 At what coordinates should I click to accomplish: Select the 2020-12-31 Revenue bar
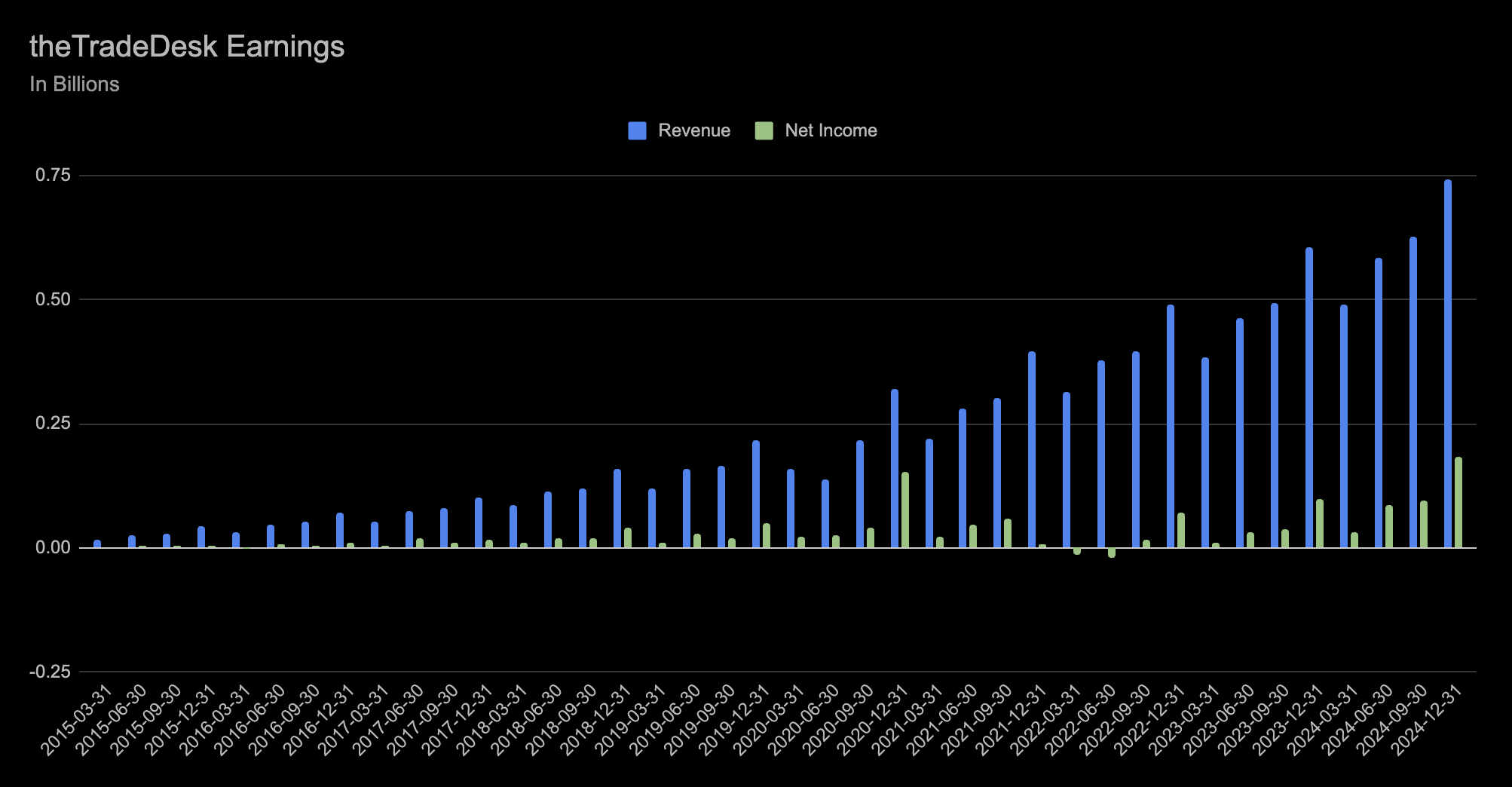point(895,468)
